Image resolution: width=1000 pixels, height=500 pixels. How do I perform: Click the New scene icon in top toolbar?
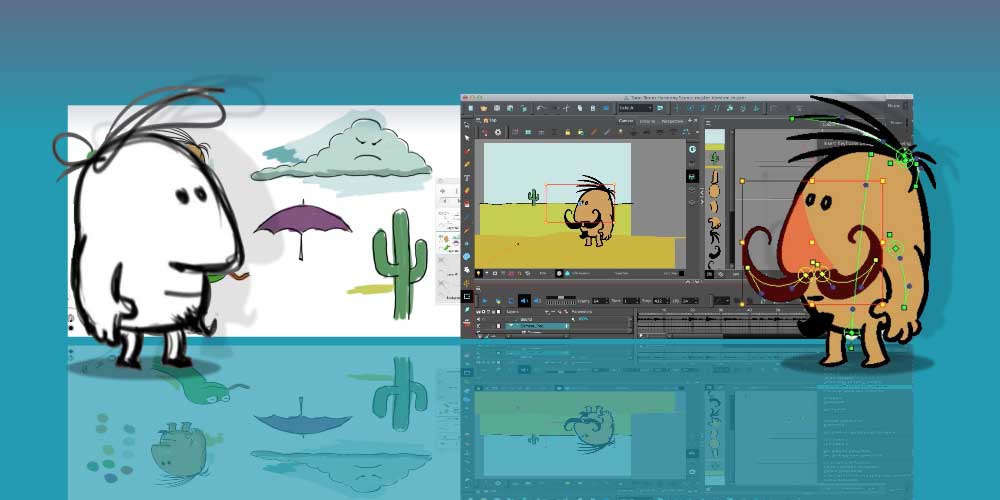(x=469, y=108)
